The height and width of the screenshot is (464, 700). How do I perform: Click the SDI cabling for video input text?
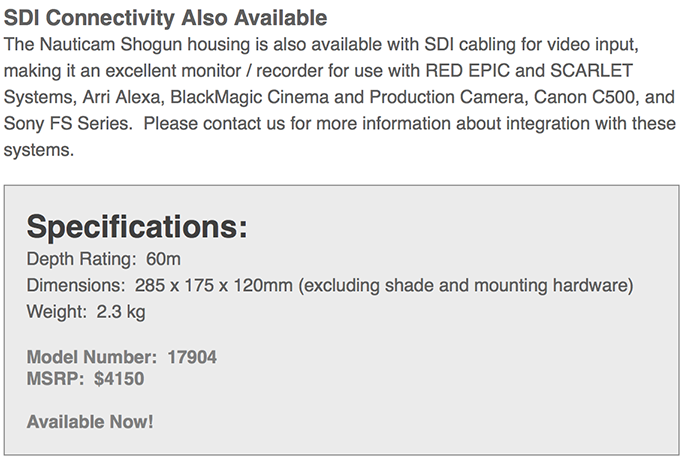point(531,45)
